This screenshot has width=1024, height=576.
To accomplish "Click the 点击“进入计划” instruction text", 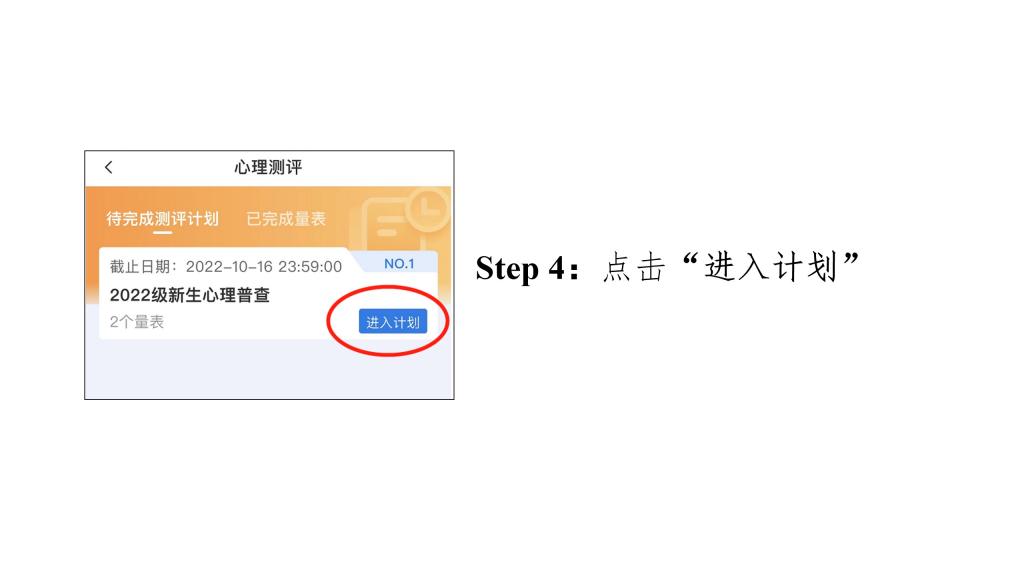I will click(730, 268).
